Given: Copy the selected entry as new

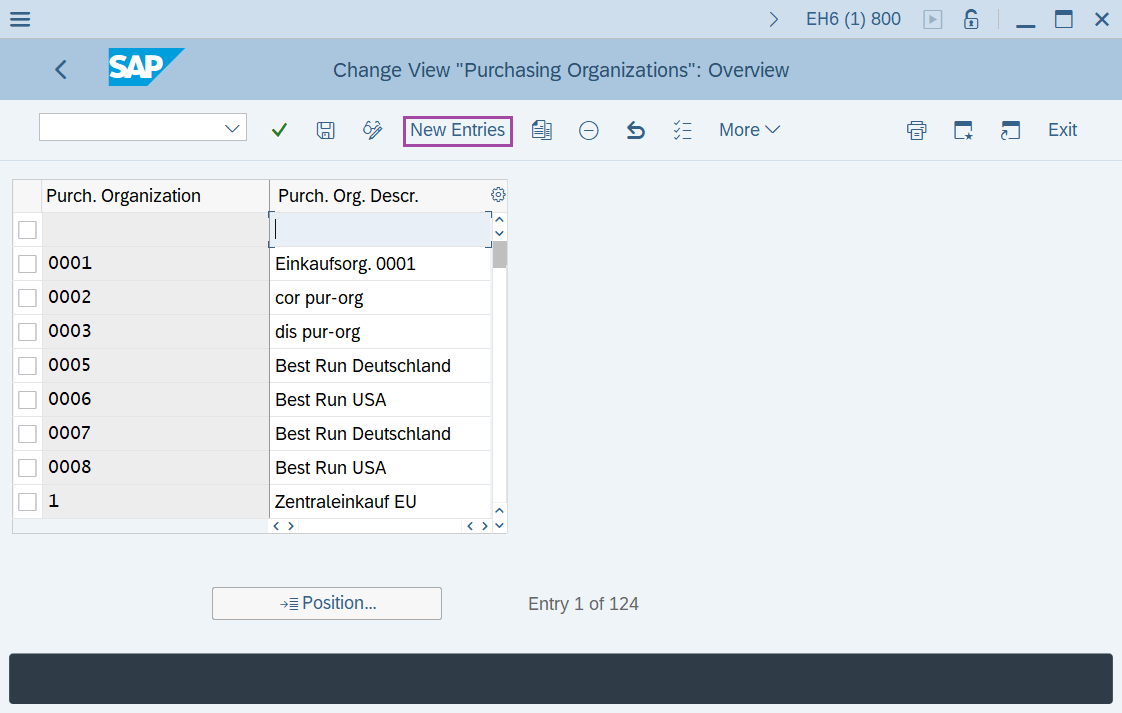Looking at the screenshot, I should pos(542,130).
